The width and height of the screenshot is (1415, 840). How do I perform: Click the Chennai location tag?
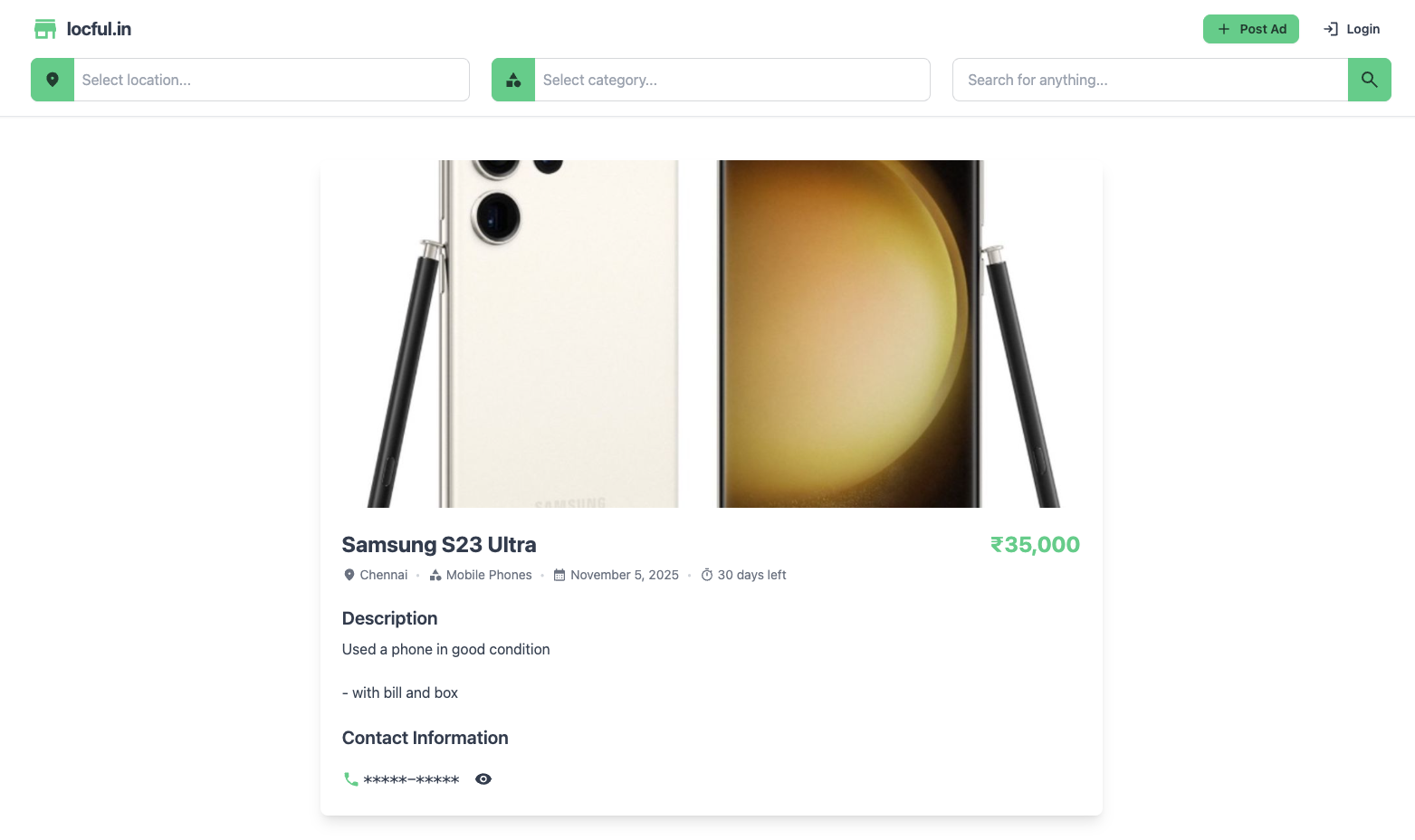pos(384,576)
